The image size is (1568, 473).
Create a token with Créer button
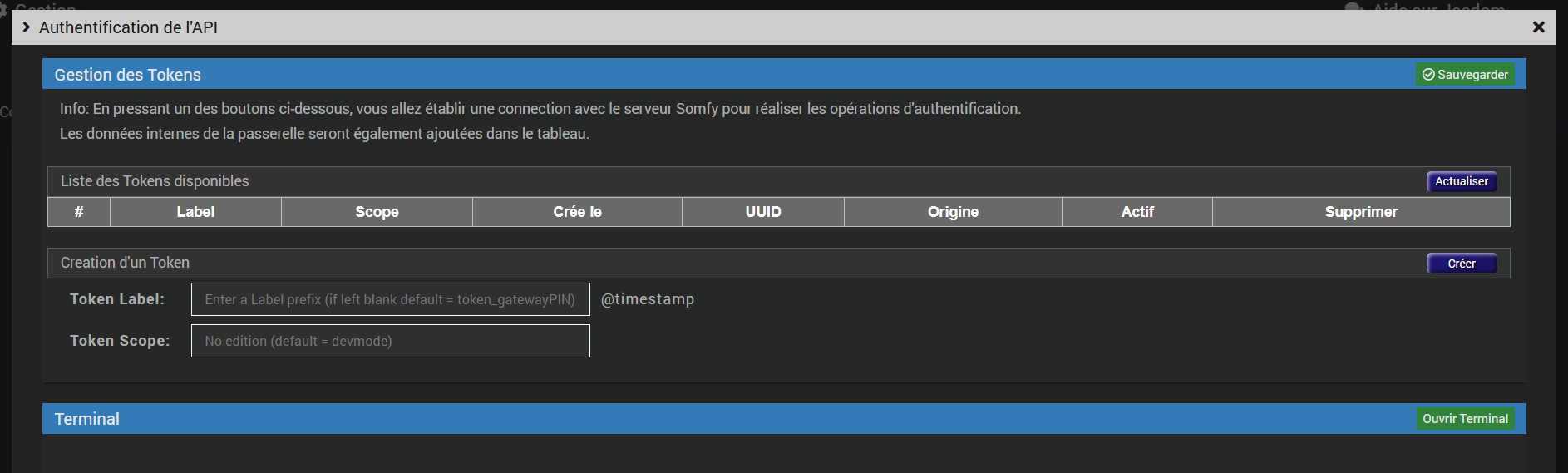(1462, 264)
